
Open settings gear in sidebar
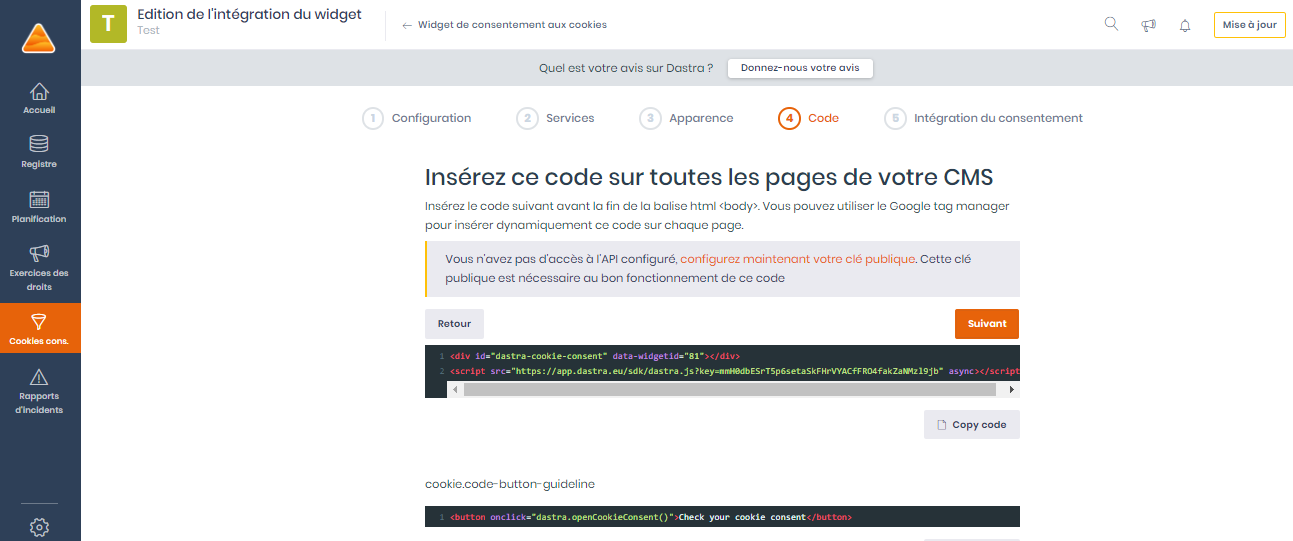(x=39, y=527)
